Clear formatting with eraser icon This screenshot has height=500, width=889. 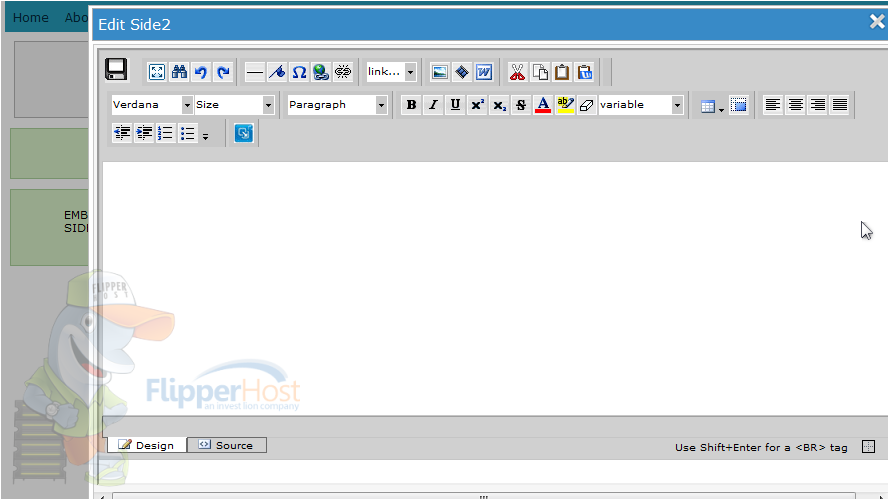pos(587,105)
